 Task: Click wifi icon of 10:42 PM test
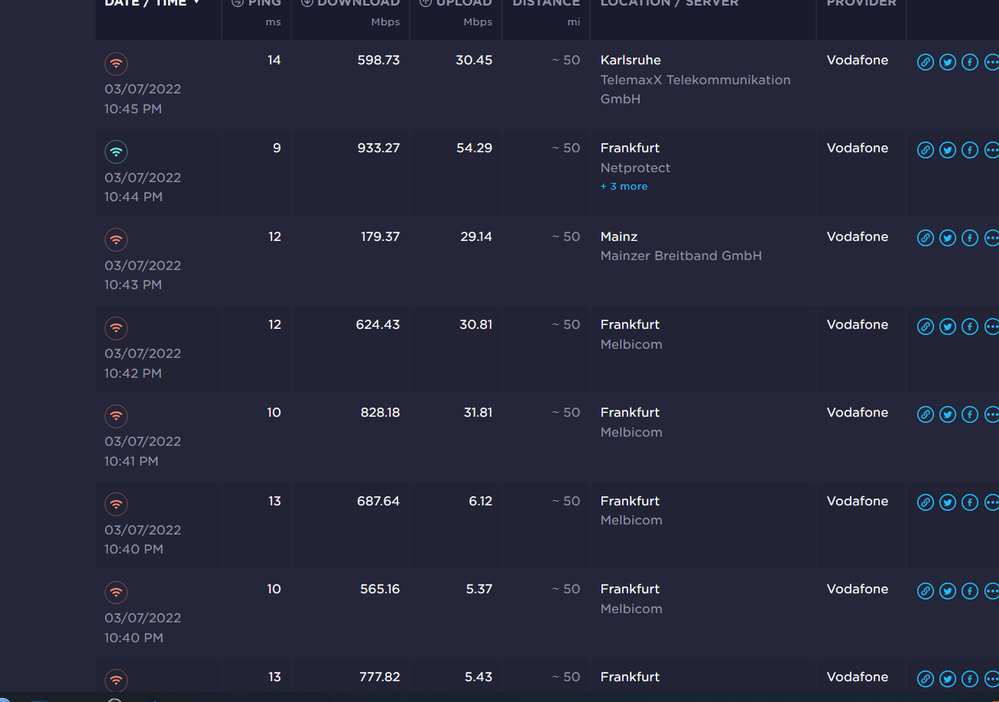(116, 328)
